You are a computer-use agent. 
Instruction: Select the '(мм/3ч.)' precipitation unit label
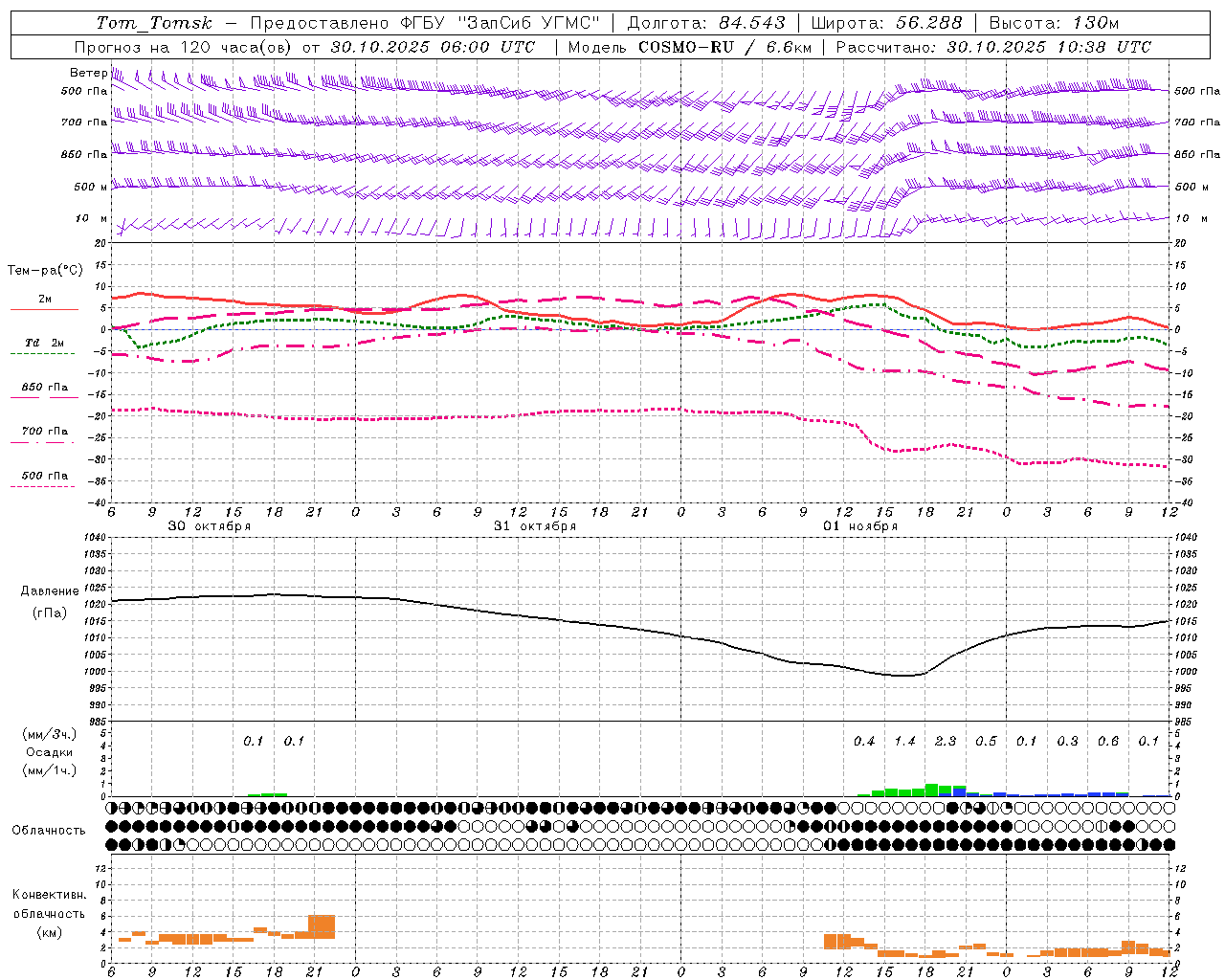coord(50,734)
